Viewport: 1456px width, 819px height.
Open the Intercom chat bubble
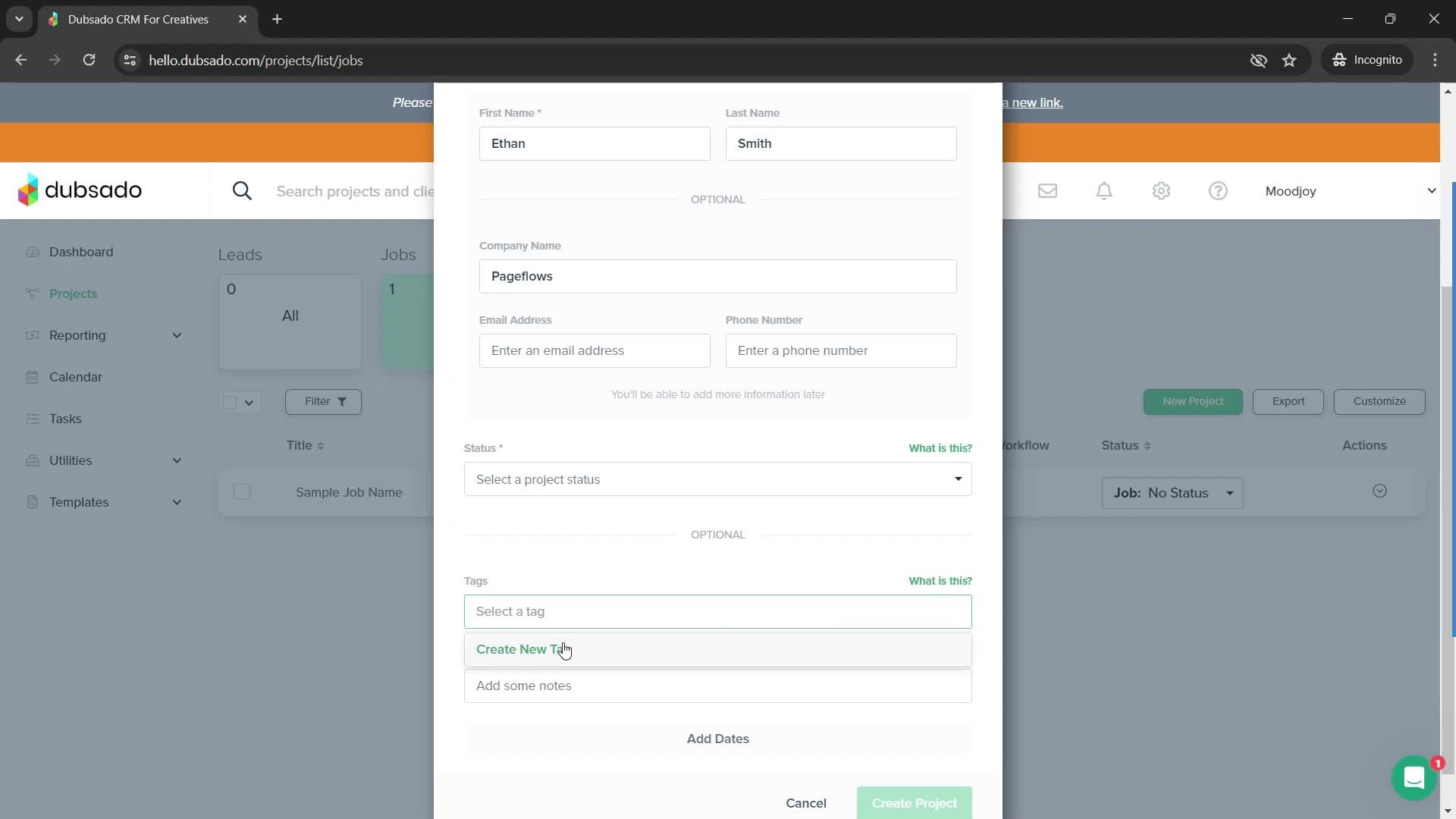[x=1414, y=778]
